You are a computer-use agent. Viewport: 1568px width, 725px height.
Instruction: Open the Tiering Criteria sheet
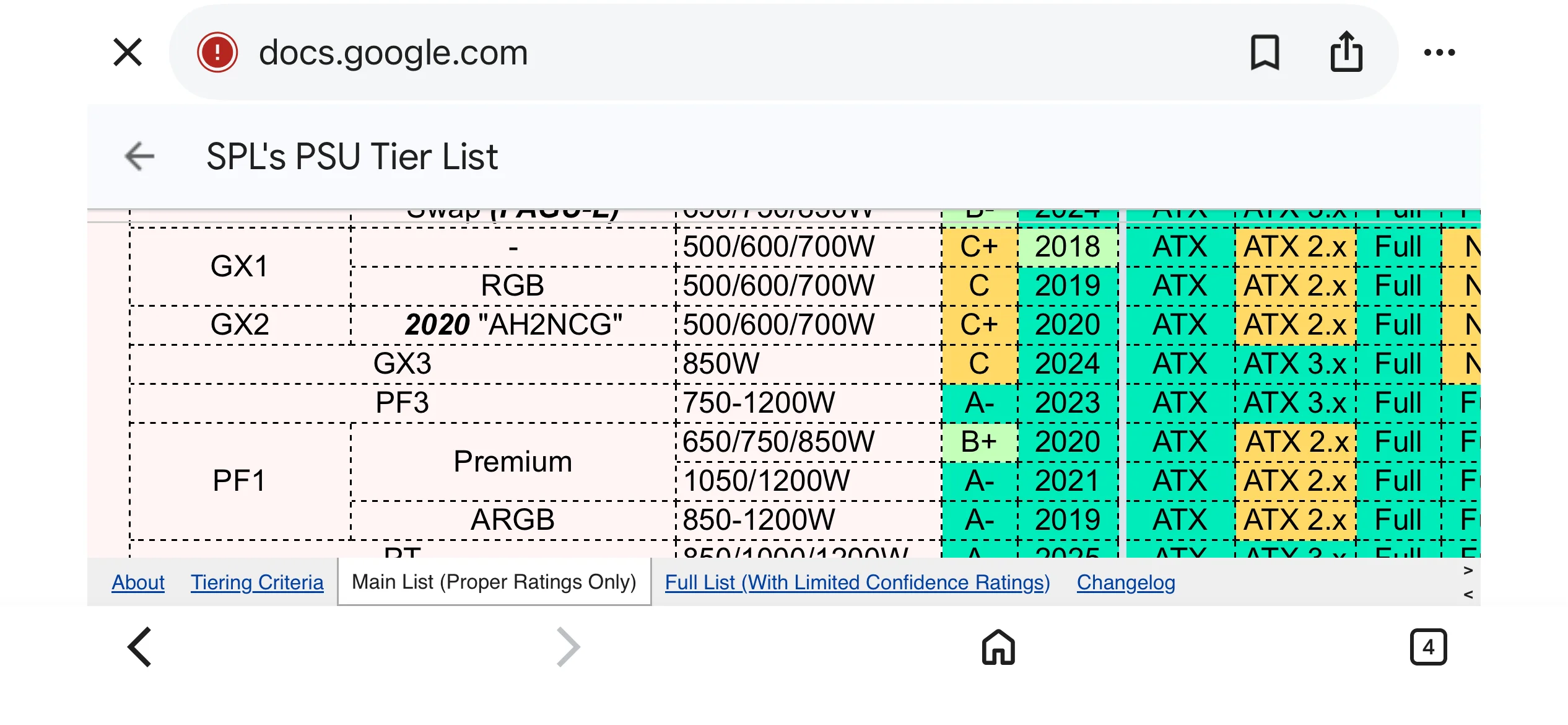tap(257, 582)
